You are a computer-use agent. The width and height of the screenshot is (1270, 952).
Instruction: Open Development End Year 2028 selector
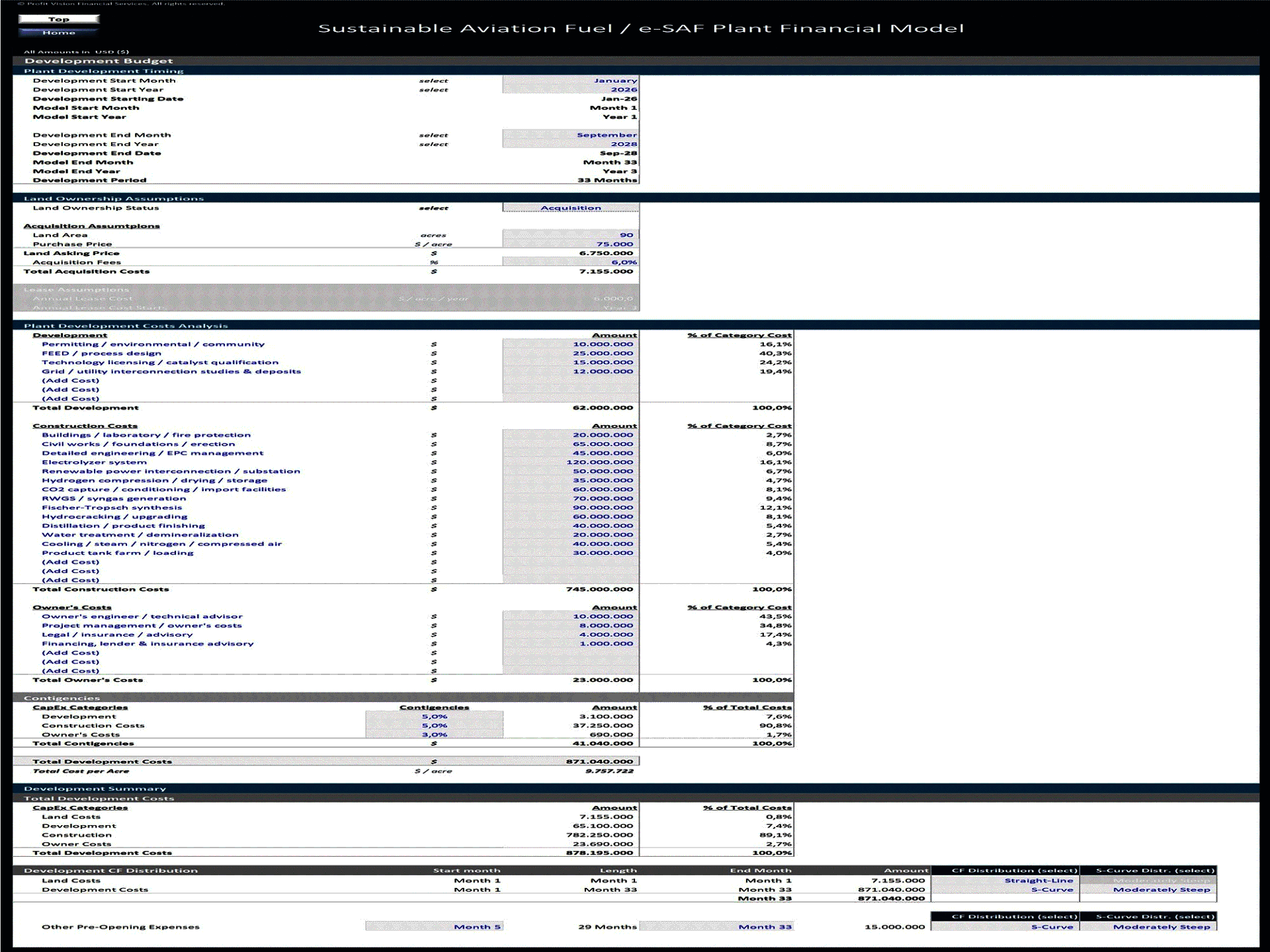[570, 144]
